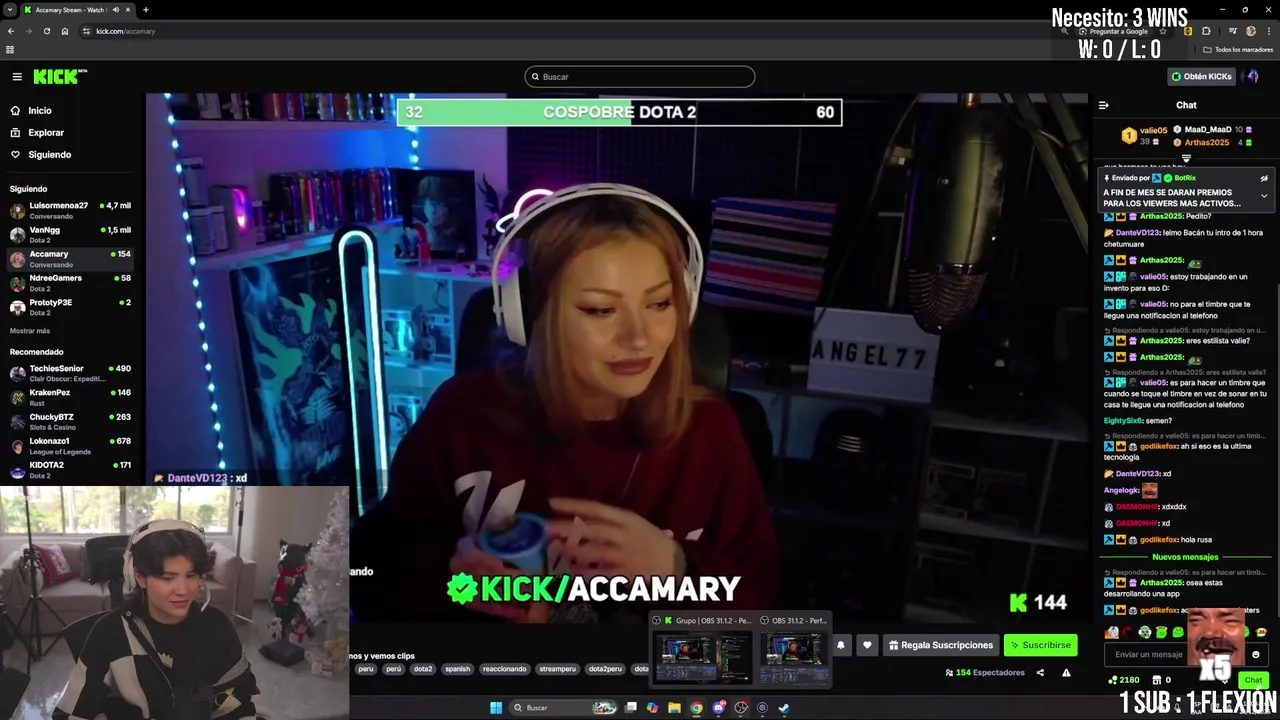Expand followed list with Mostrar más

tap(30, 331)
